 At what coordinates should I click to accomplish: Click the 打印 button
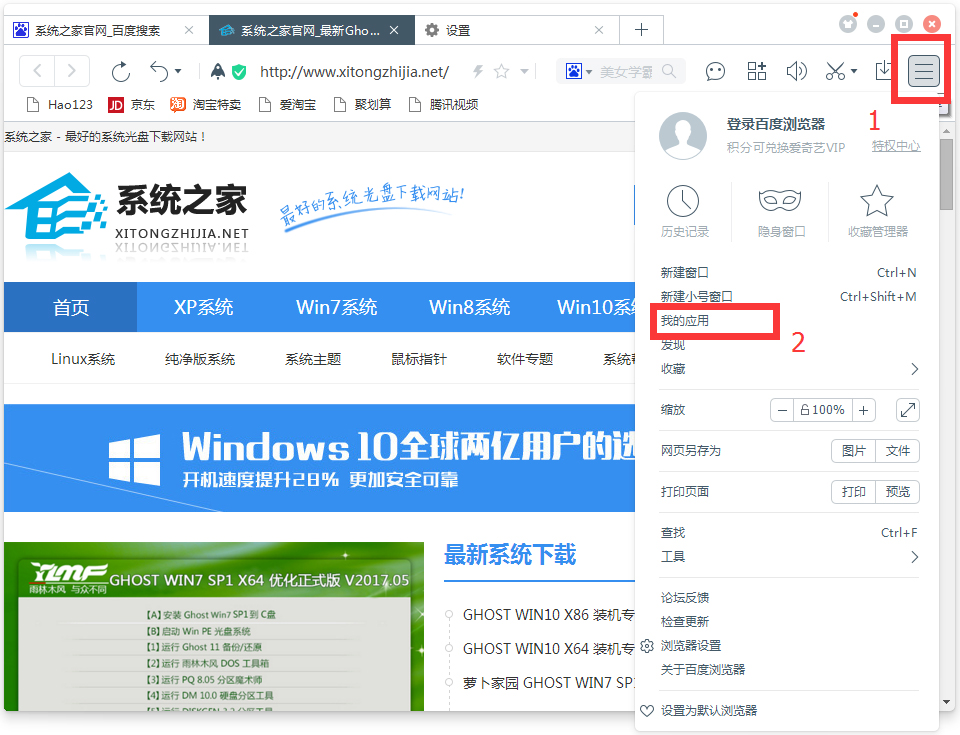[853, 492]
